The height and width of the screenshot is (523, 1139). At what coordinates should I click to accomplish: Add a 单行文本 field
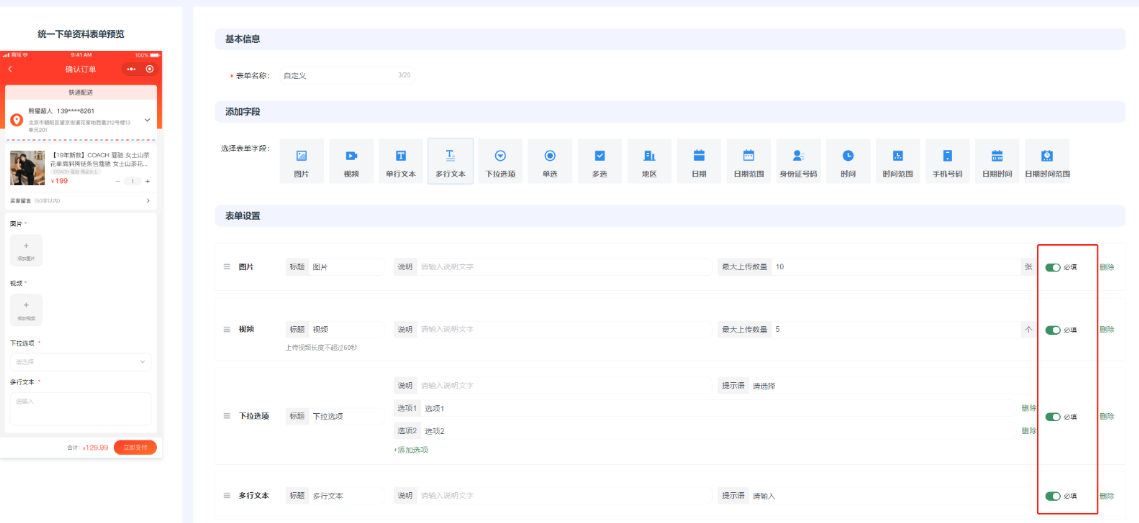point(400,161)
